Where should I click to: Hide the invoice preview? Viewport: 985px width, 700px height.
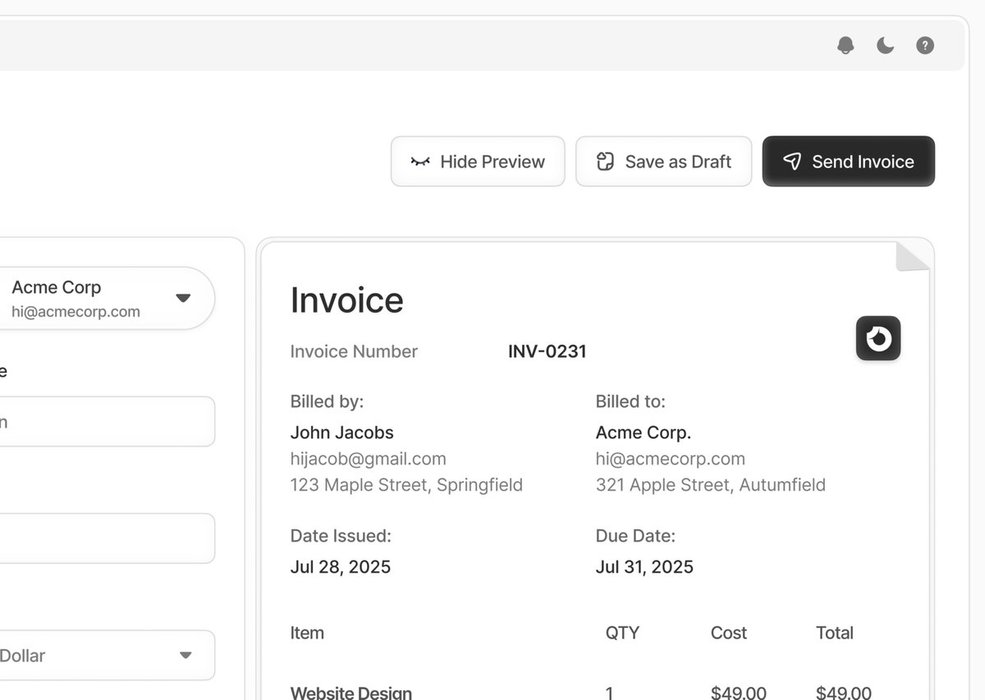(x=478, y=161)
